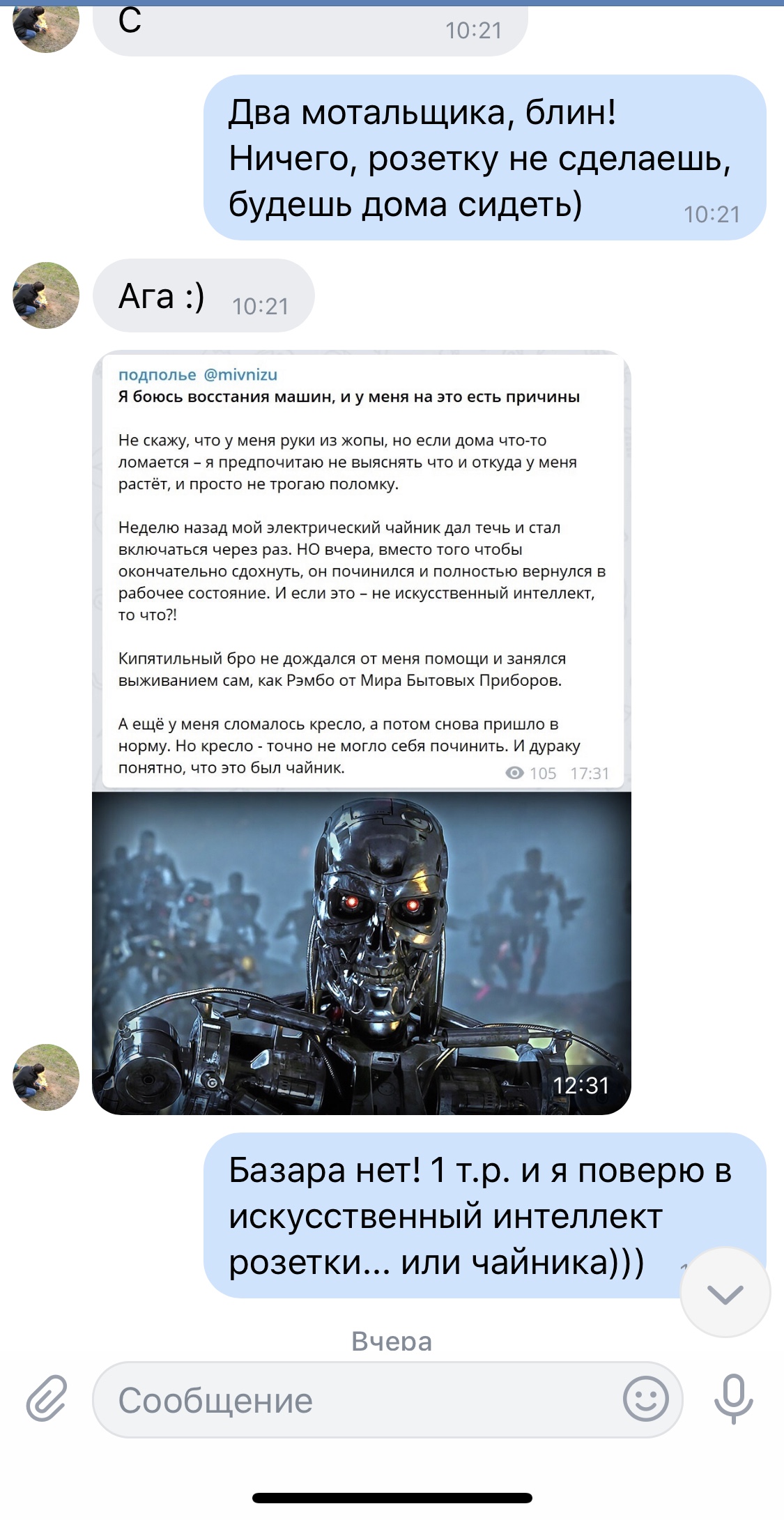Tap the bold post headline about машин
Screen dimensions: 784x1520
(x=349, y=397)
